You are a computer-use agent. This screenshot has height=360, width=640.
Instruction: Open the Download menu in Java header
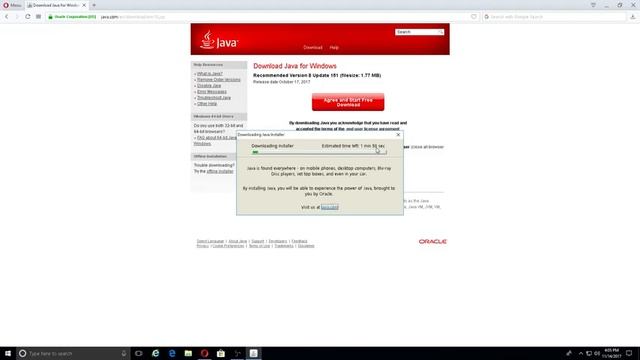coord(313,47)
